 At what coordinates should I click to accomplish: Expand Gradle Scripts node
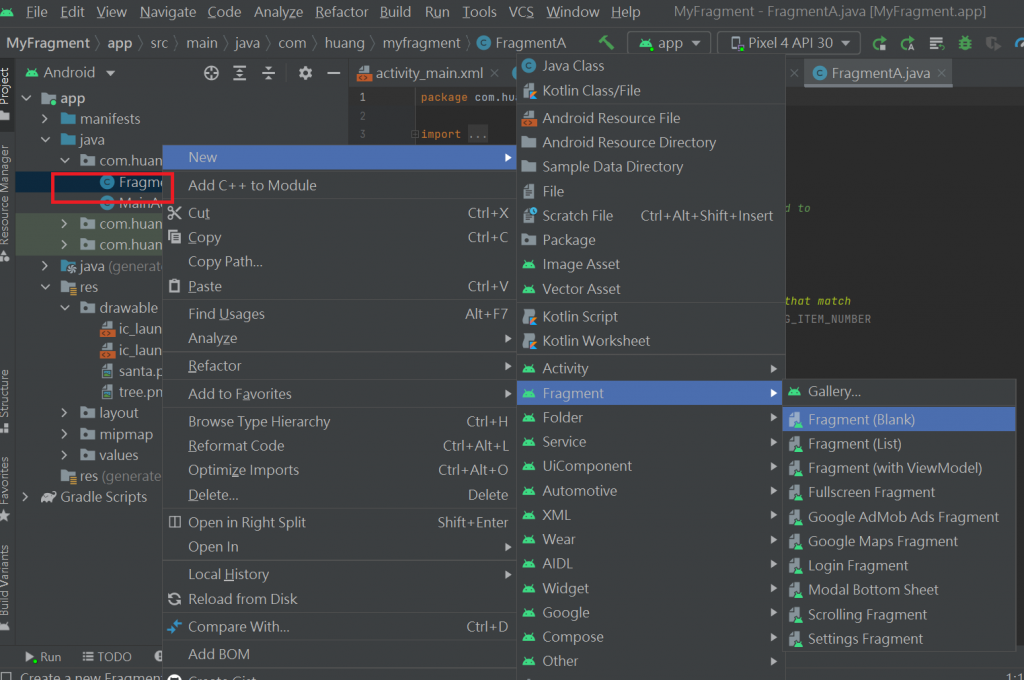point(25,497)
